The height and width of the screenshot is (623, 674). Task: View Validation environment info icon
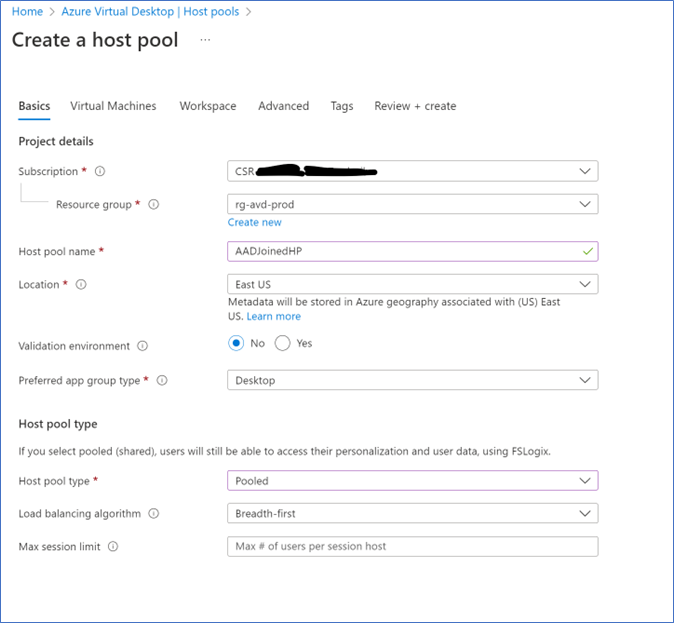pyautogui.click(x=142, y=346)
